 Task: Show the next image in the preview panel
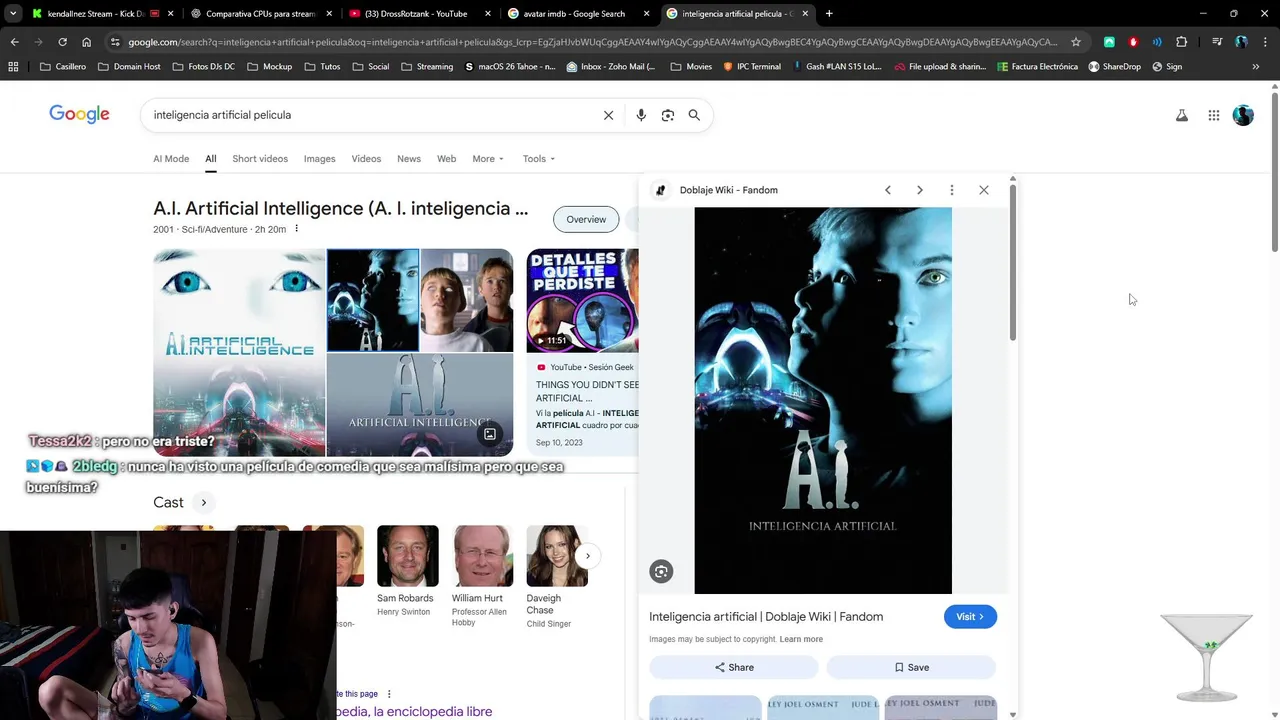pos(920,190)
